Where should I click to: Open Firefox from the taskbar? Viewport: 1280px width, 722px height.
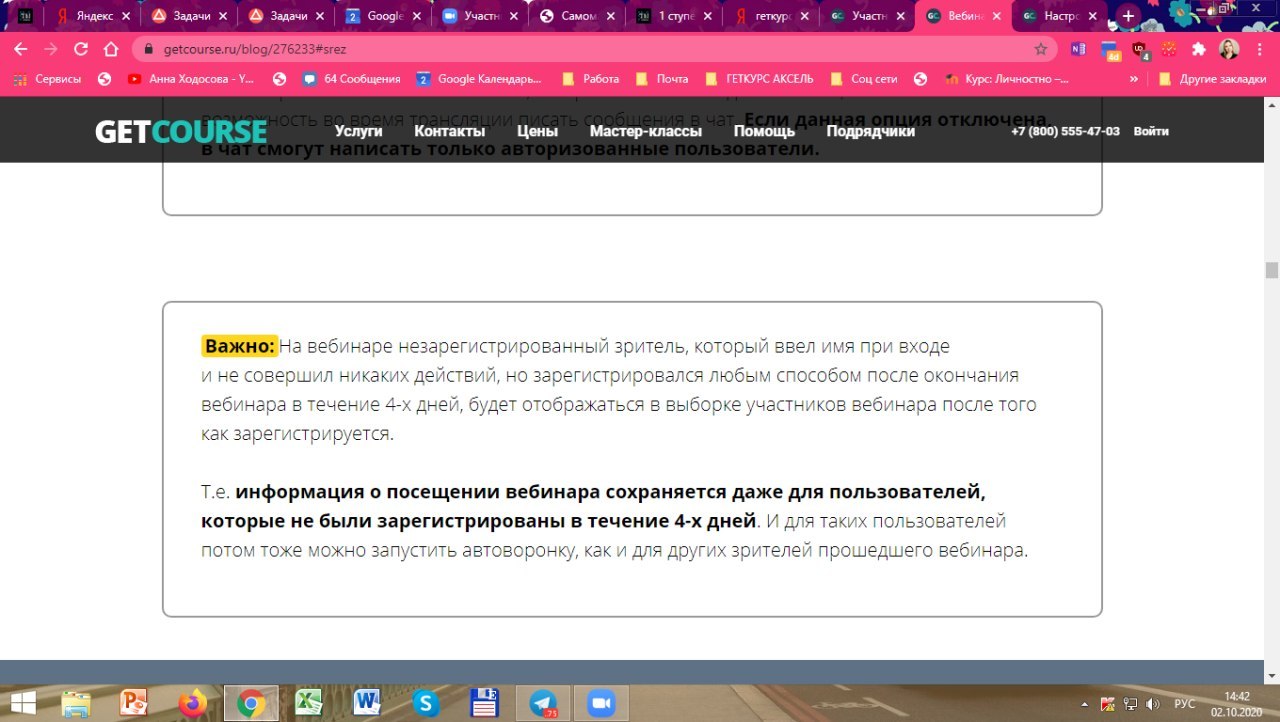click(x=192, y=703)
